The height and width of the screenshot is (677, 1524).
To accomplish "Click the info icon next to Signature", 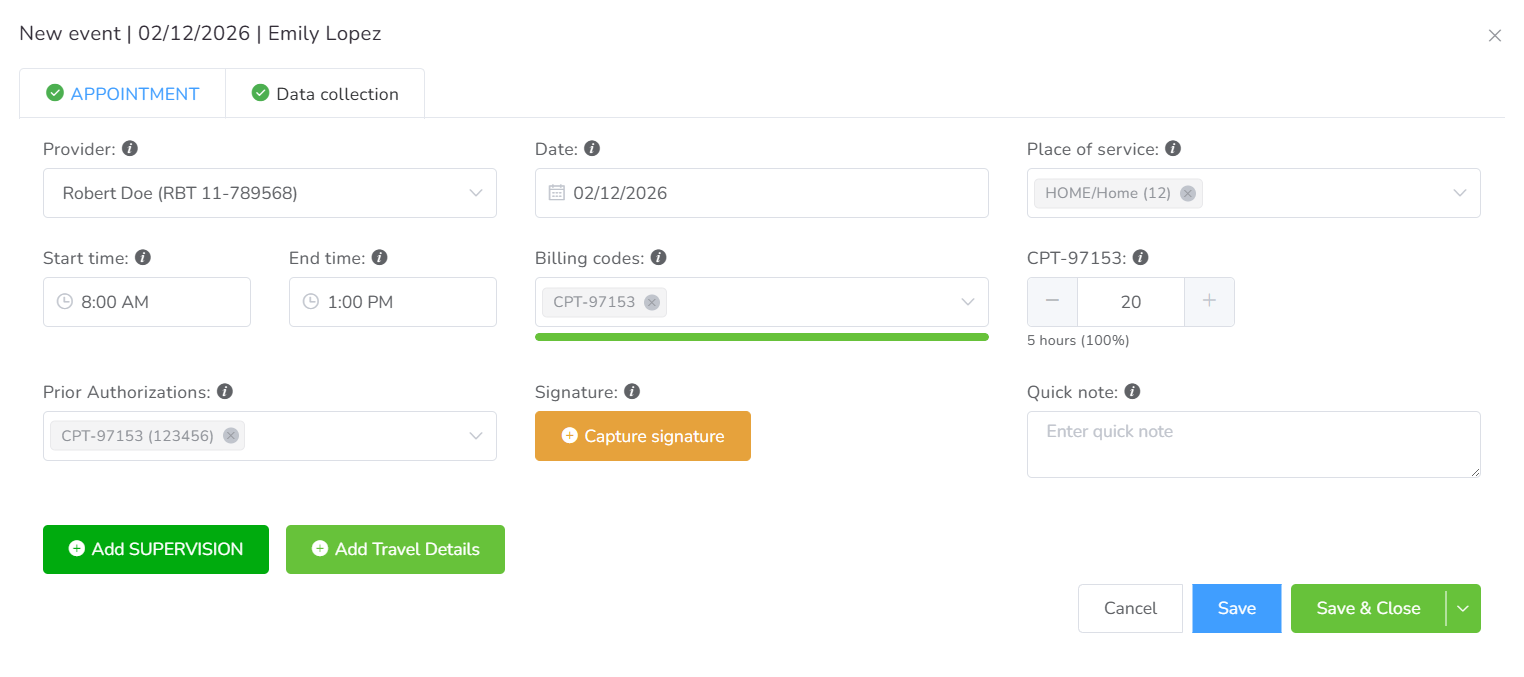I will point(632,392).
